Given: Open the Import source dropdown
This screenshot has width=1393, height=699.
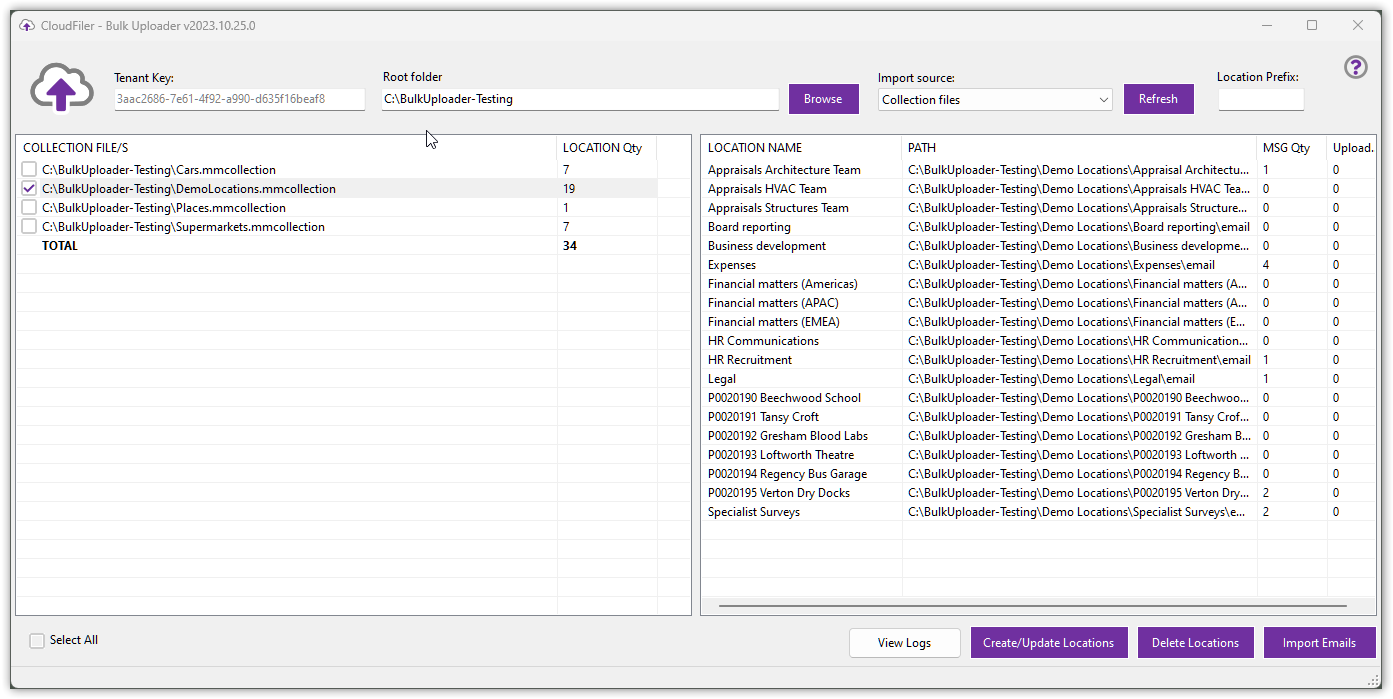Looking at the screenshot, I should point(995,100).
